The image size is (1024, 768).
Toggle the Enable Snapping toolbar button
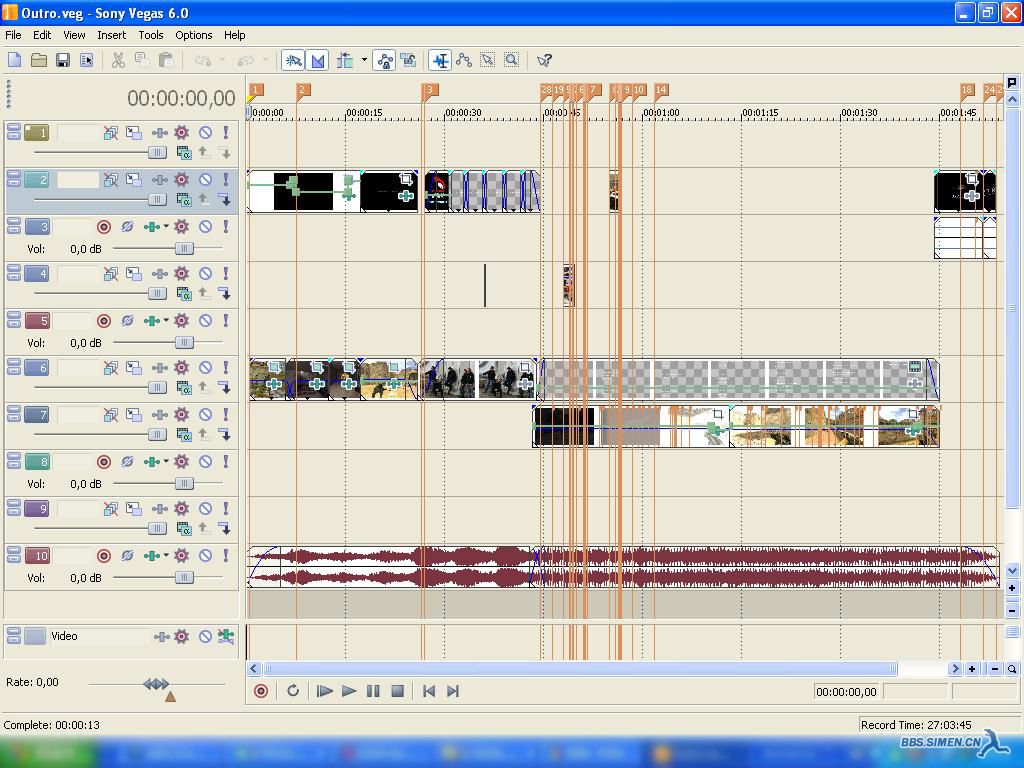click(293, 61)
